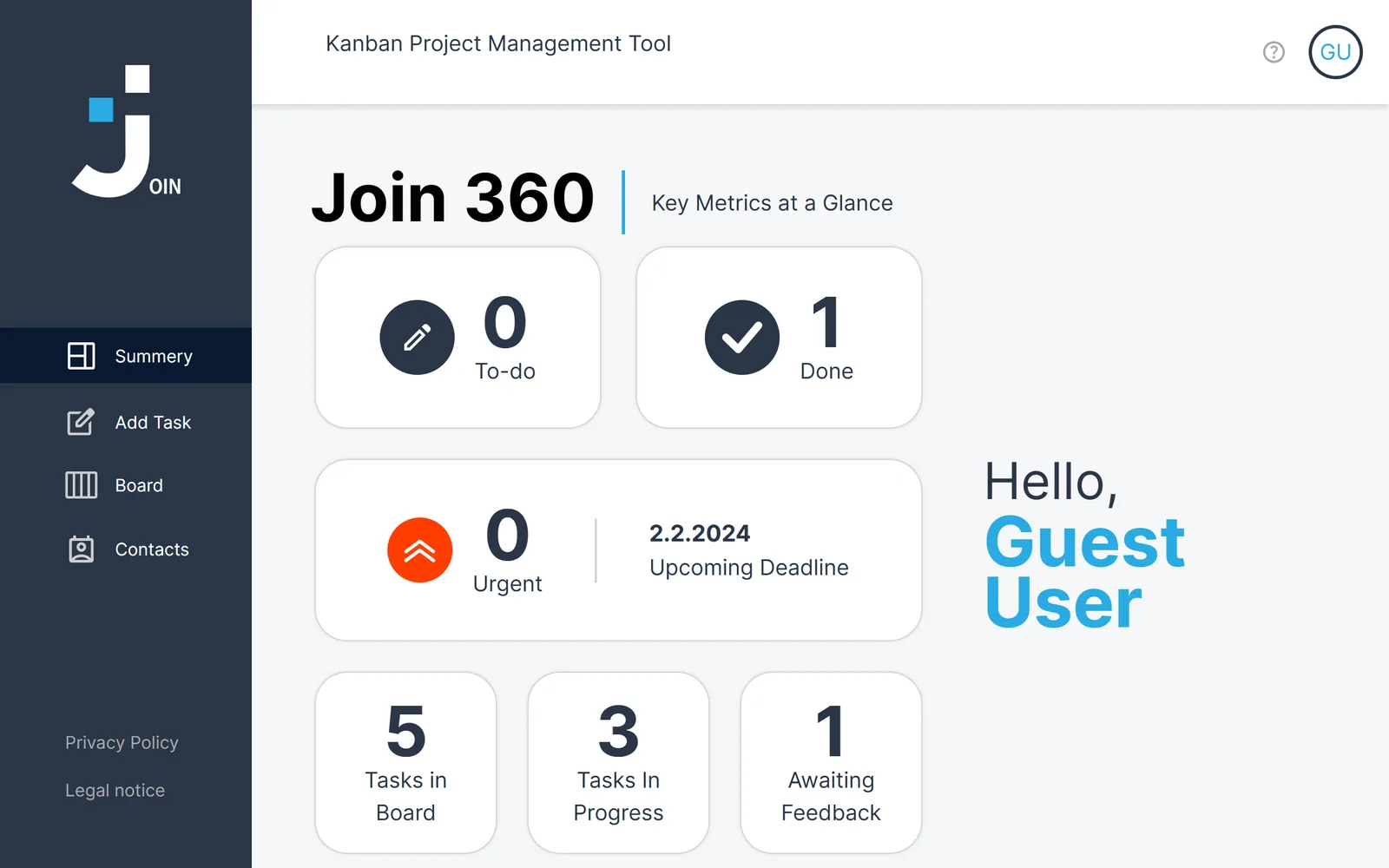The height and width of the screenshot is (868, 1389).
Task: Click the Done checkmark circle icon
Action: [x=742, y=338]
